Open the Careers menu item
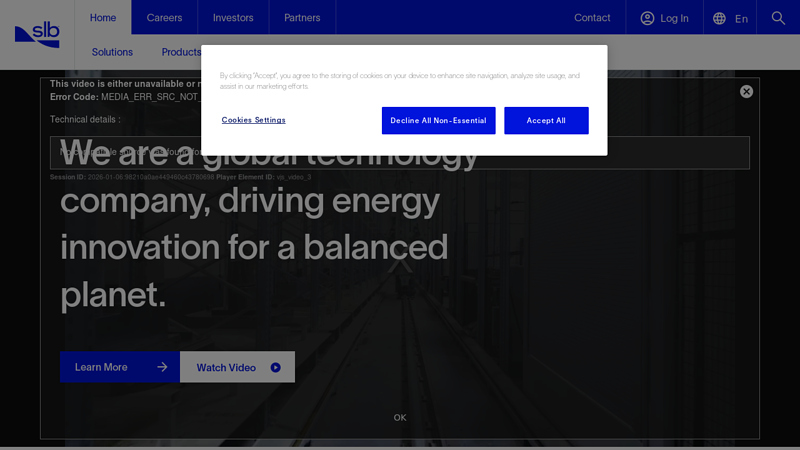The image size is (800, 450). point(164,17)
